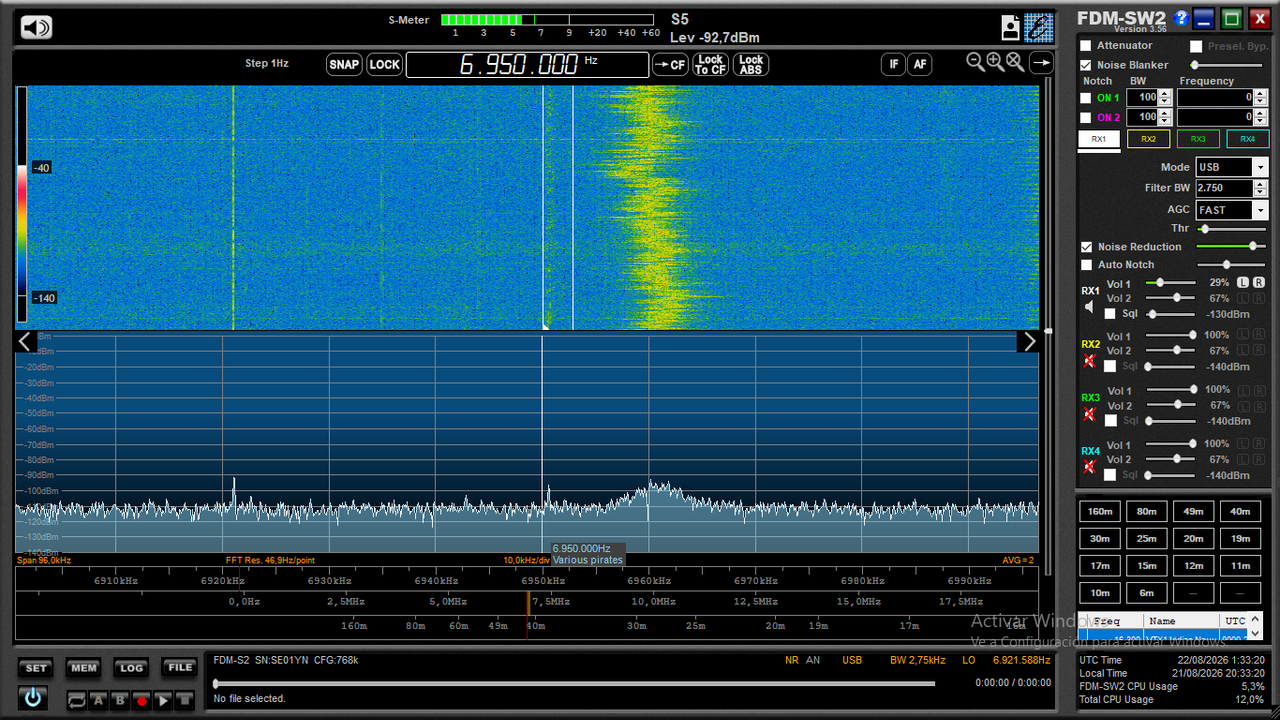
Task: Click the SNAP button
Action: pyautogui.click(x=344, y=65)
